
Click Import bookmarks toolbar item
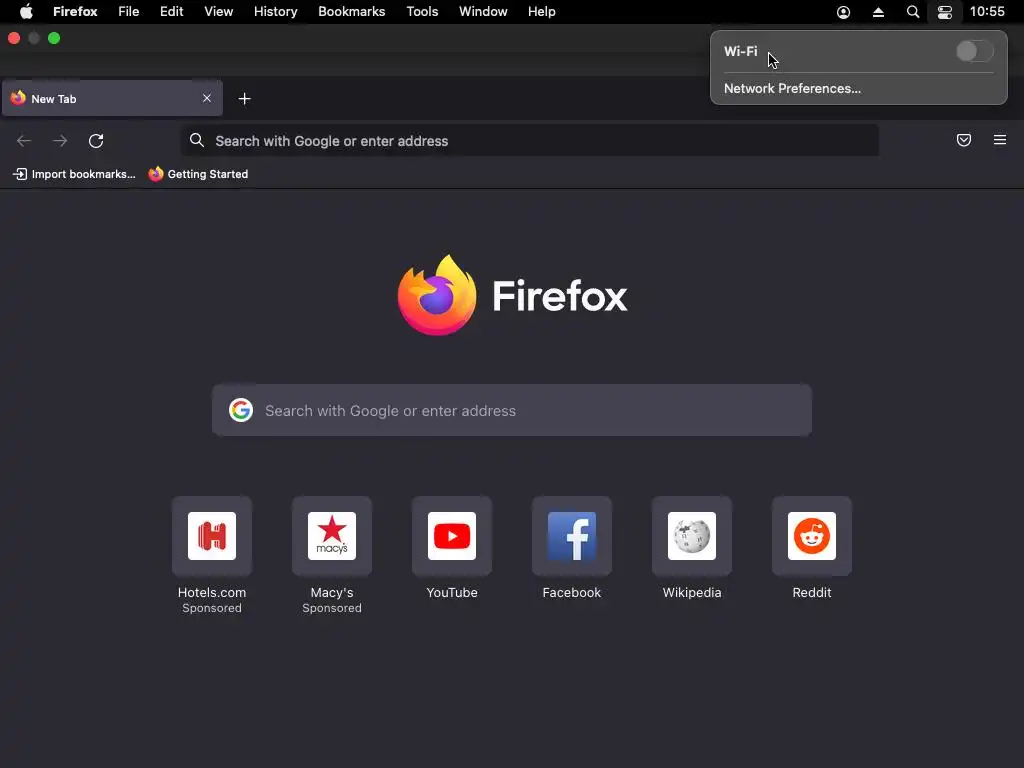(74, 174)
